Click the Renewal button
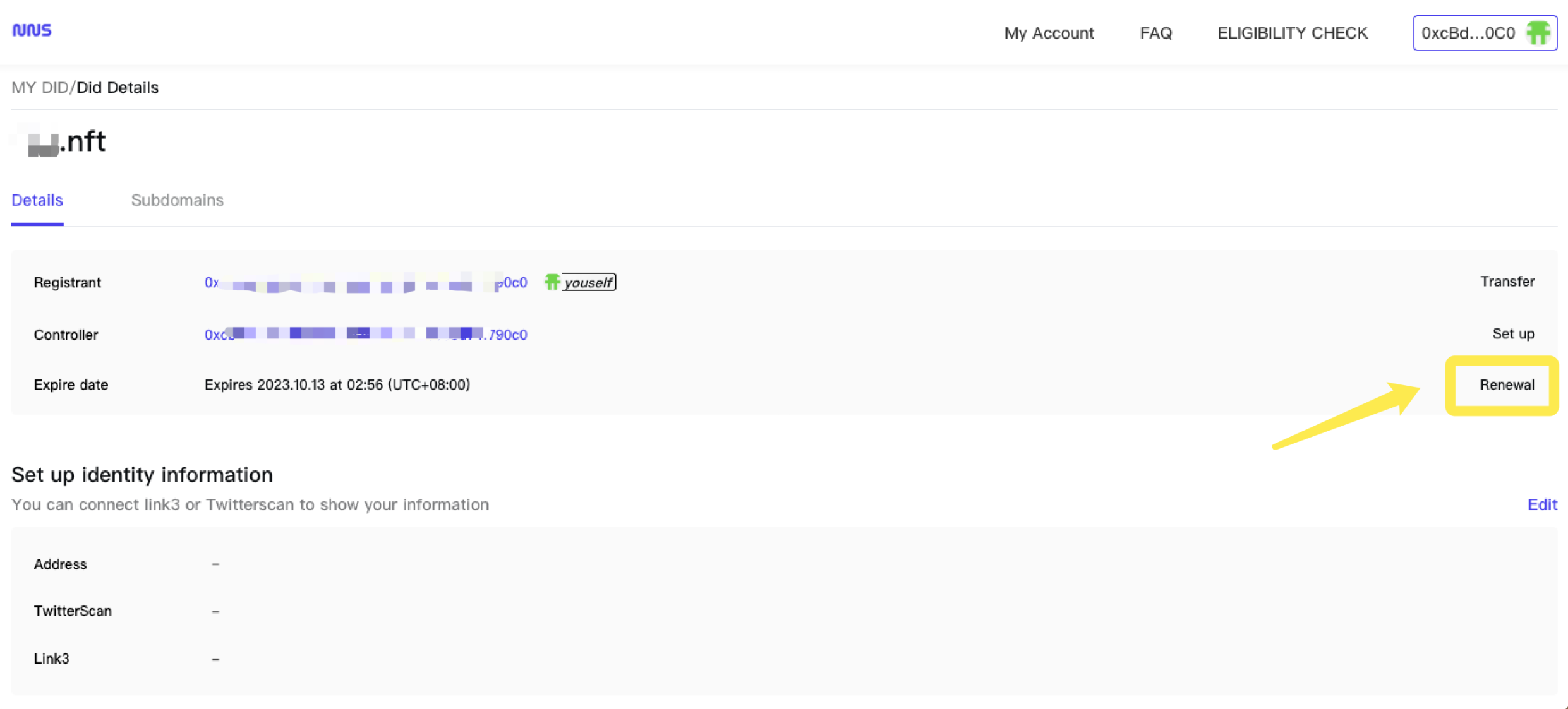The height and width of the screenshot is (709, 1568). click(1506, 384)
